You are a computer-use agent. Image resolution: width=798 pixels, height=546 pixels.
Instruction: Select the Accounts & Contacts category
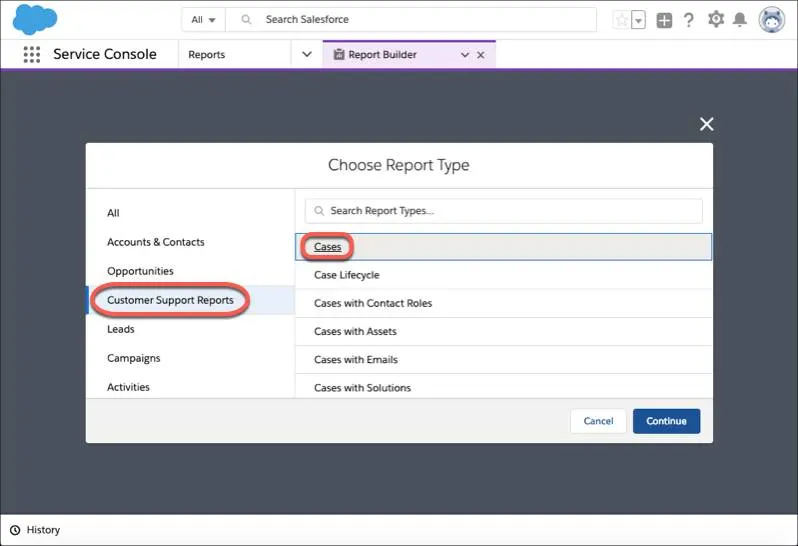[x=156, y=242]
